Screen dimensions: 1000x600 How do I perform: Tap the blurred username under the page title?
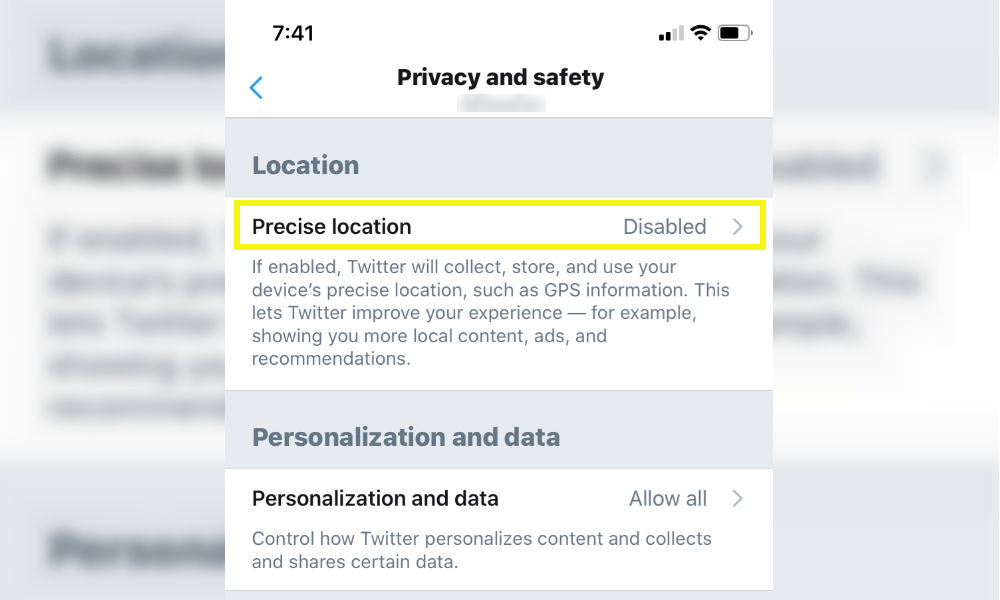(x=500, y=103)
